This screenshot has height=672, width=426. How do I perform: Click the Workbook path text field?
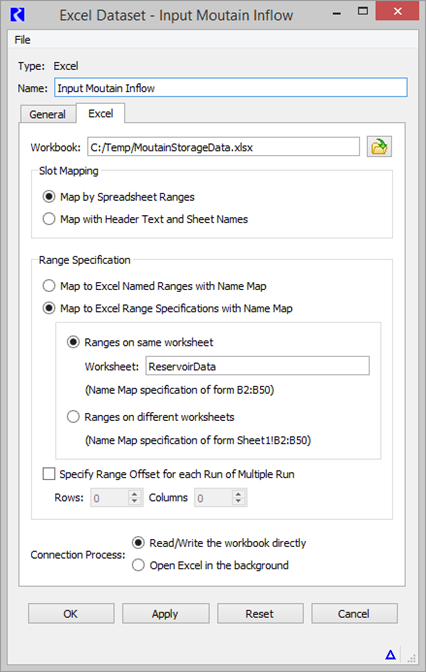(223, 147)
